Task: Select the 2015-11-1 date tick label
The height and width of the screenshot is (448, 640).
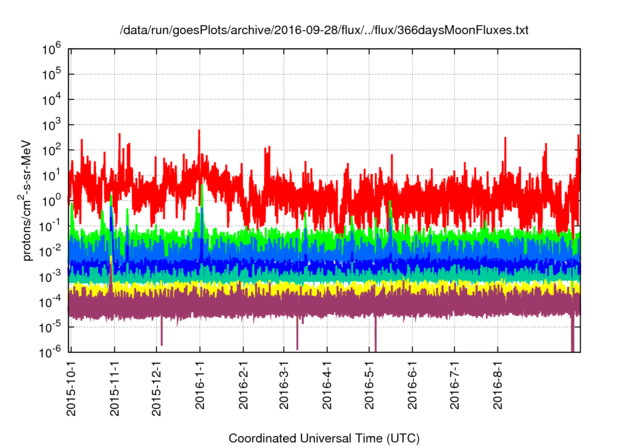Action: click(115, 387)
